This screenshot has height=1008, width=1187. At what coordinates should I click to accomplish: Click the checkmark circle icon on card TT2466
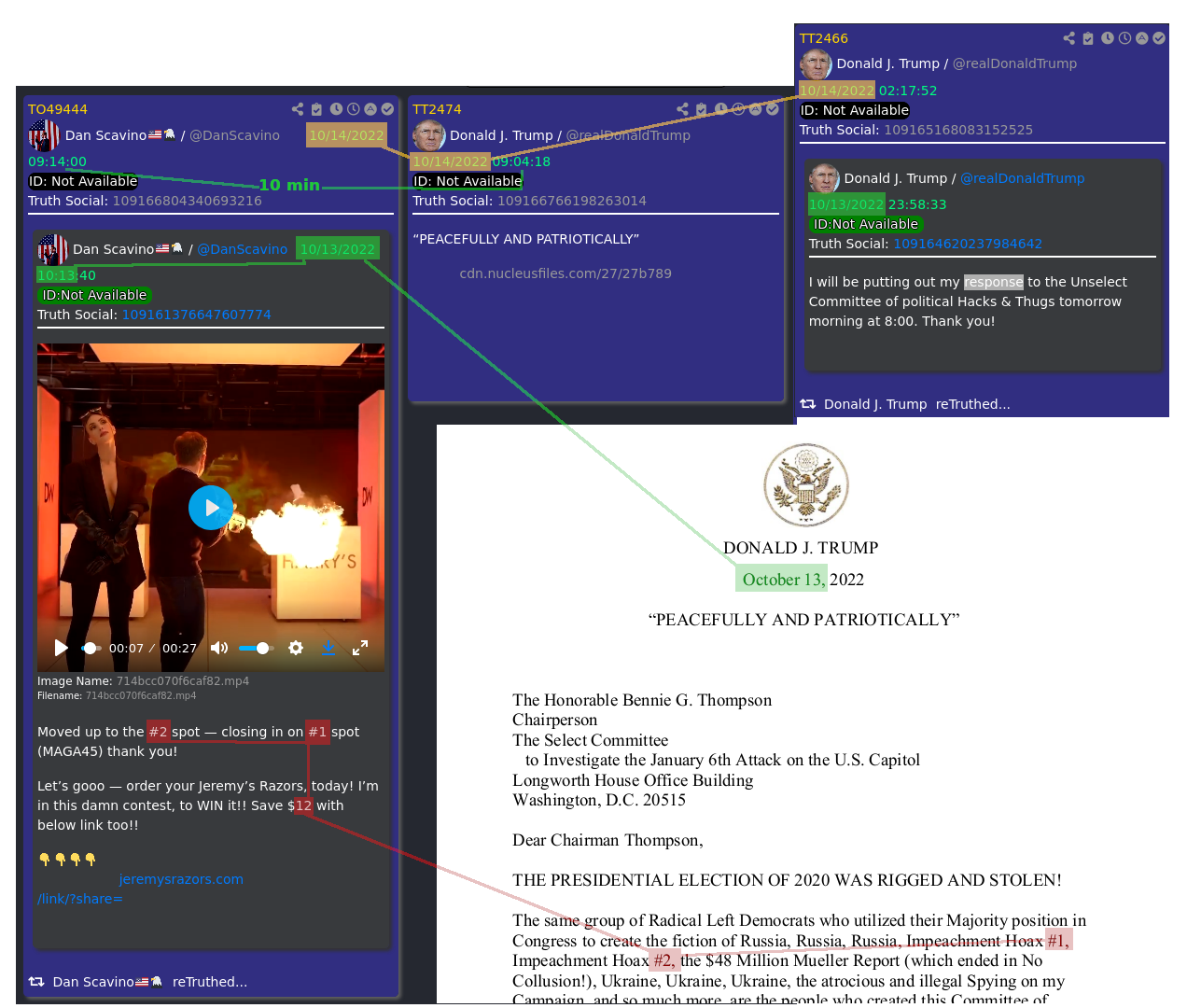(1159, 38)
